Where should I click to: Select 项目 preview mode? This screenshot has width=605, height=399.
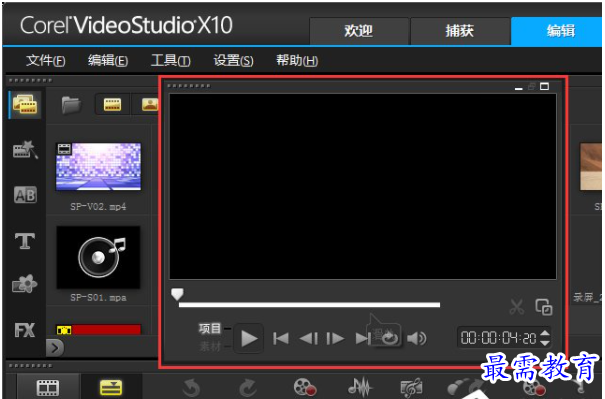point(210,328)
